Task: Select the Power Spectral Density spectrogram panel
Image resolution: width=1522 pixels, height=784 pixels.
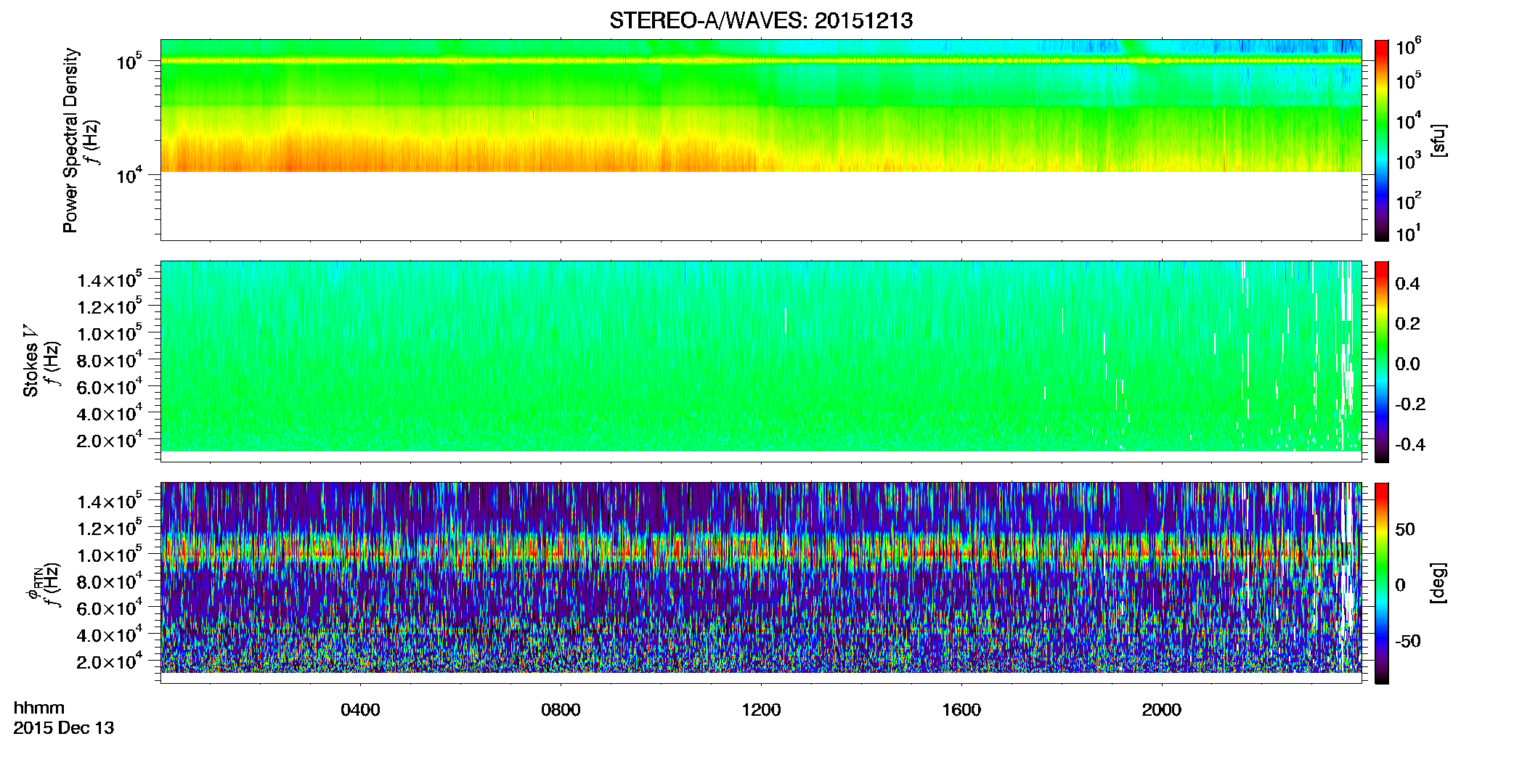Action: 761,139
